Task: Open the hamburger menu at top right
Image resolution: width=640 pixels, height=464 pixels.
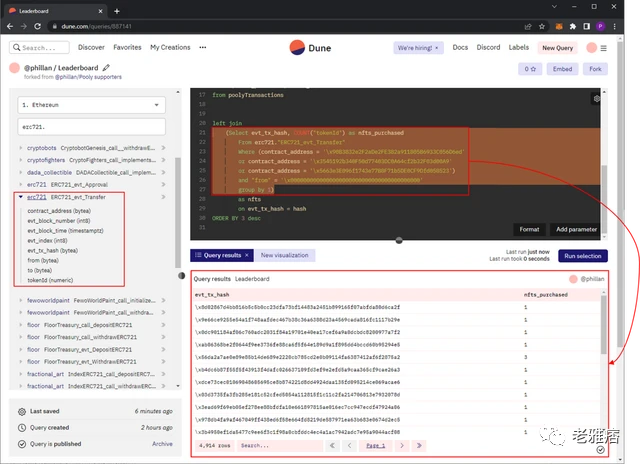Action: 603,48
